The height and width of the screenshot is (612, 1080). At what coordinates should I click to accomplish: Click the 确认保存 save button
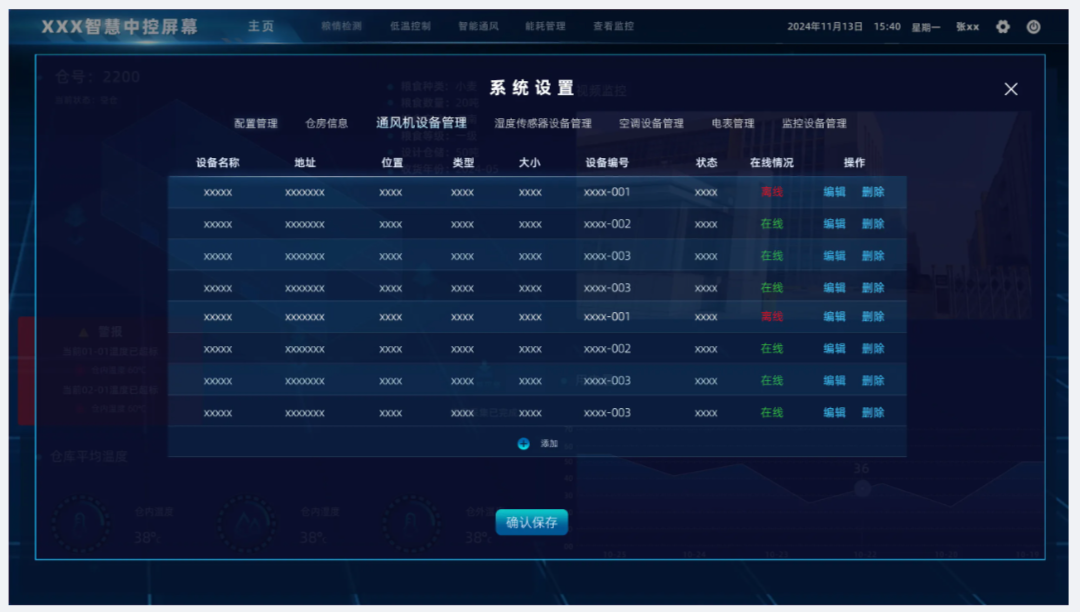click(531, 522)
